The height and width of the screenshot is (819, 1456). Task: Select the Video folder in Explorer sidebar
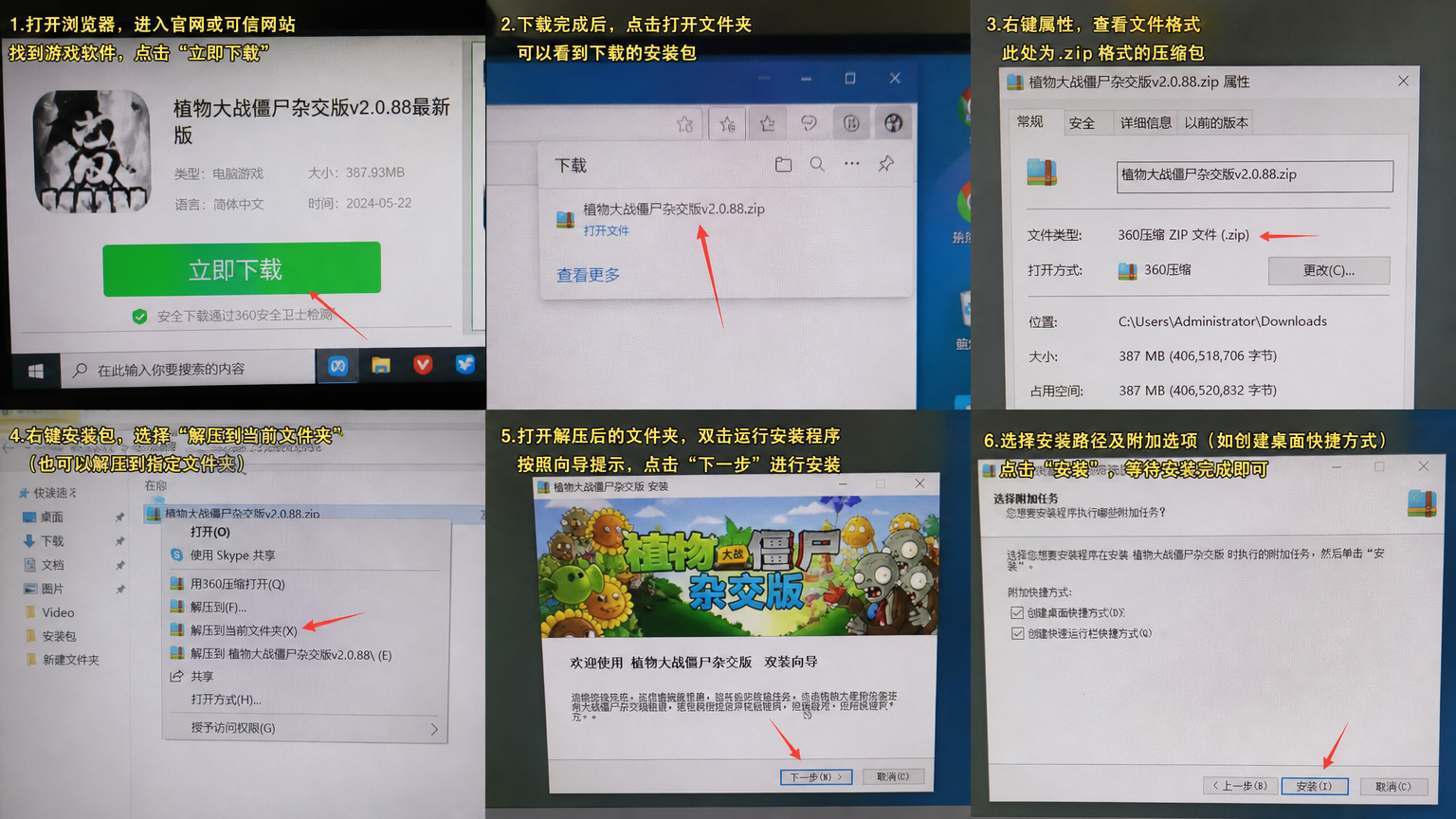[49, 612]
